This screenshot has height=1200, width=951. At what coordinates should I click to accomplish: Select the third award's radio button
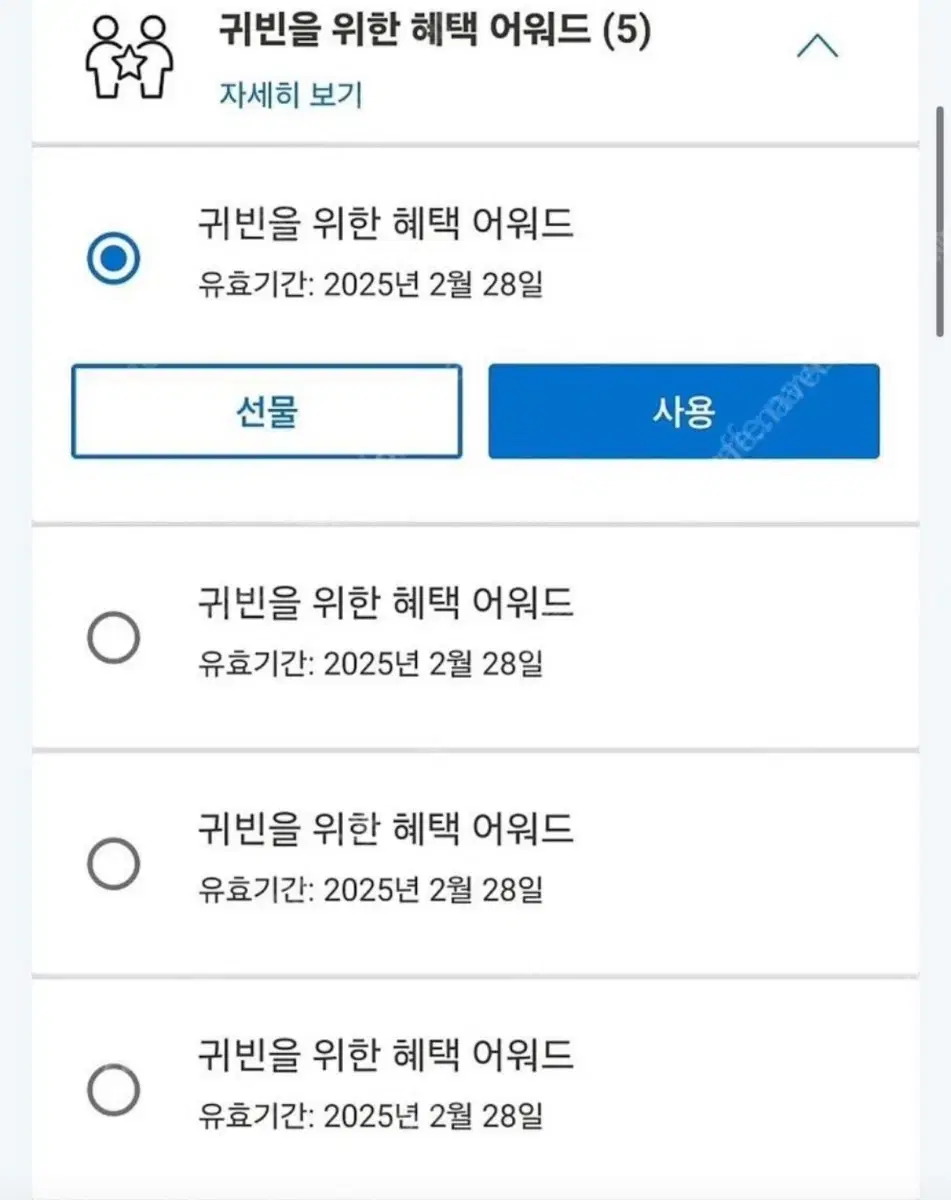pos(114,863)
